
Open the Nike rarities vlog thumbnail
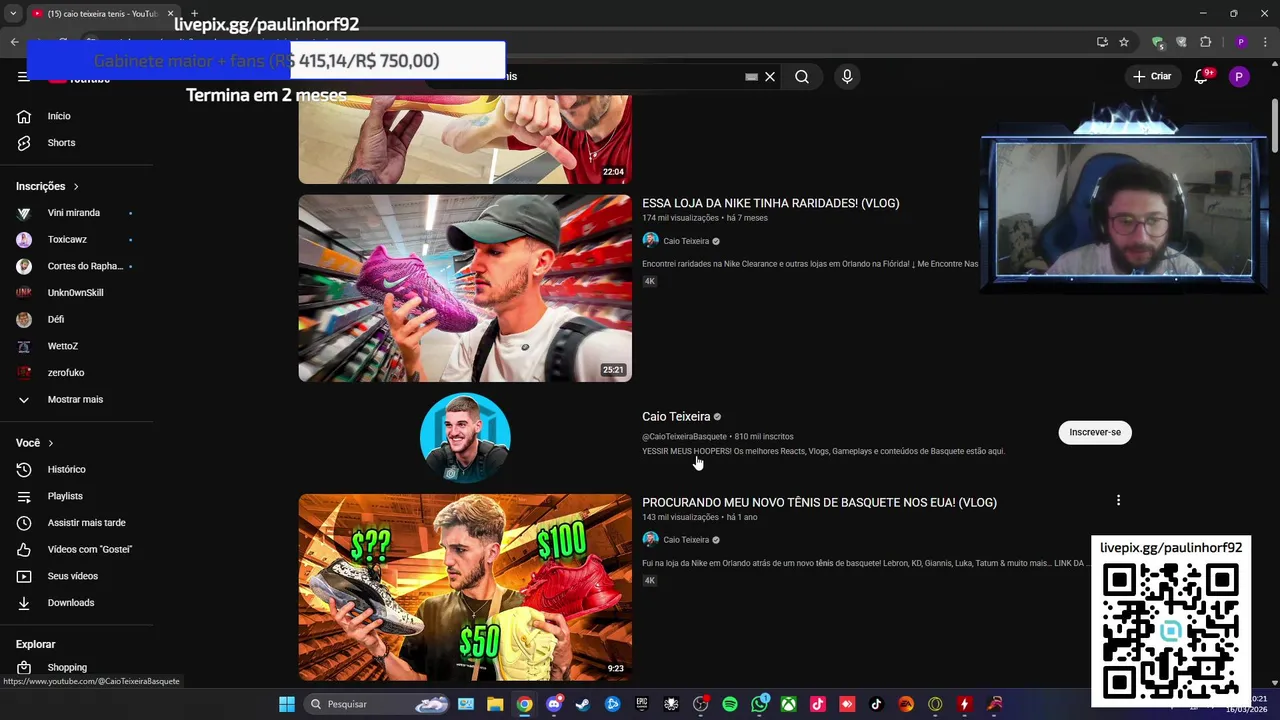click(465, 288)
